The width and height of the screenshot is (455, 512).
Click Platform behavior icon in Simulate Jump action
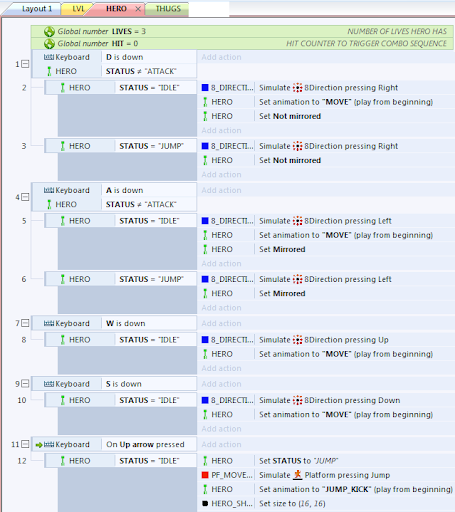coord(298,475)
